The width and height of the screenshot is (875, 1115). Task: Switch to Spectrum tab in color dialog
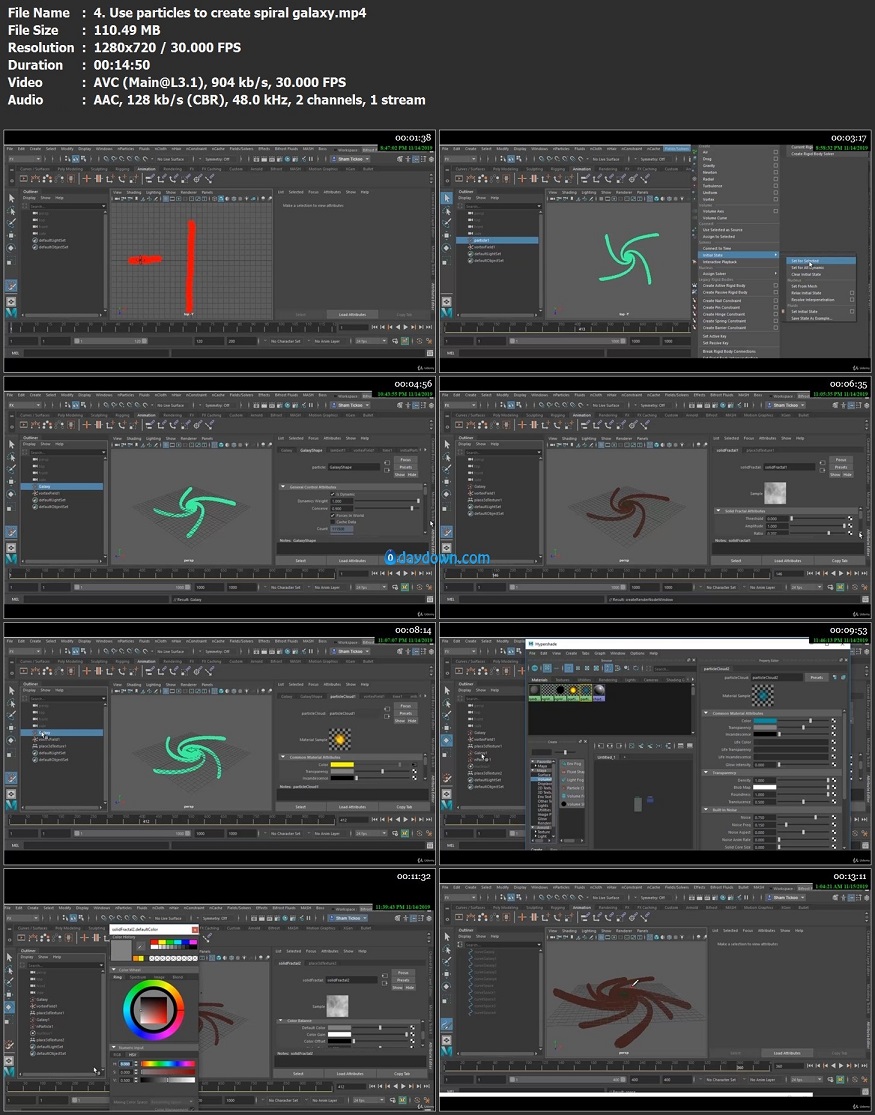point(137,977)
